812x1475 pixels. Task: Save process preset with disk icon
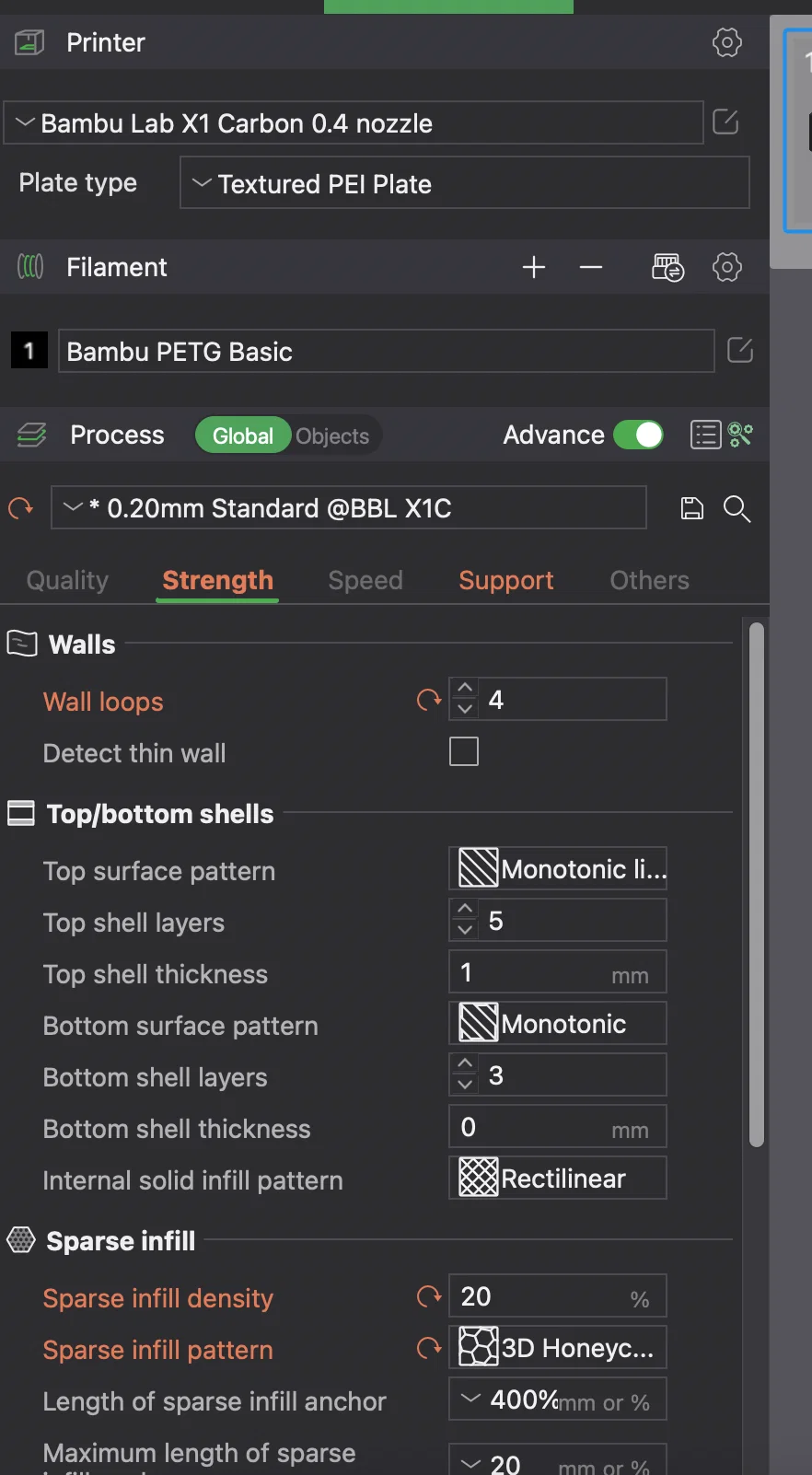pos(691,508)
